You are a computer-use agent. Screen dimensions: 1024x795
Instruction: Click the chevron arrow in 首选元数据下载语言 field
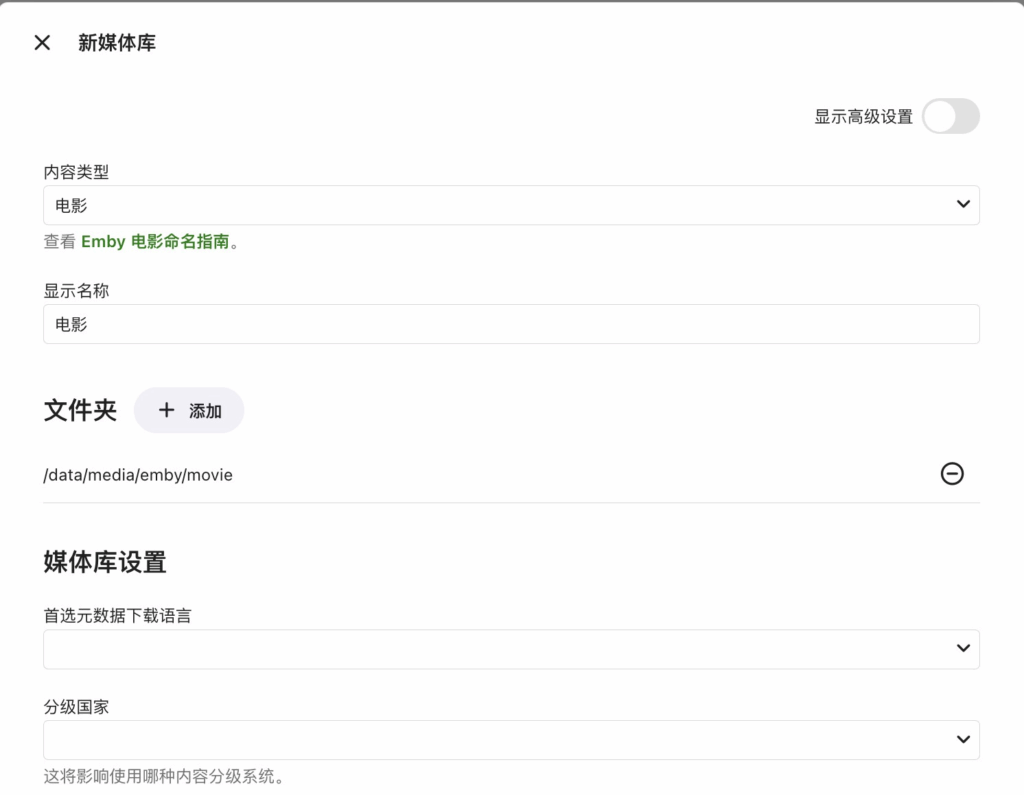963,648
